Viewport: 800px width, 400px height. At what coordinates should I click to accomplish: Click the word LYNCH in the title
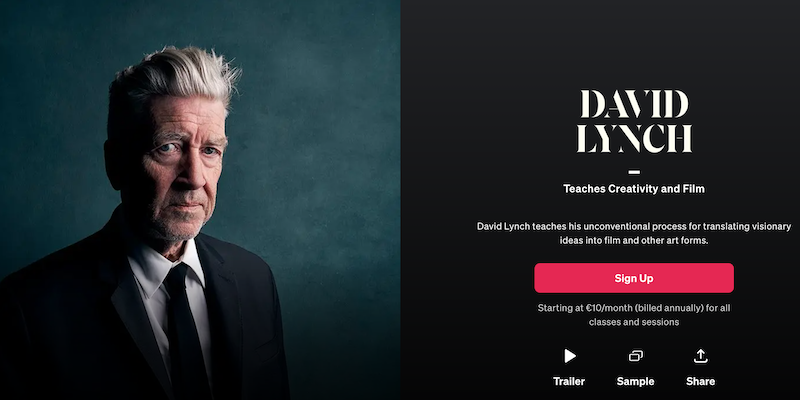tap(634, 138)
